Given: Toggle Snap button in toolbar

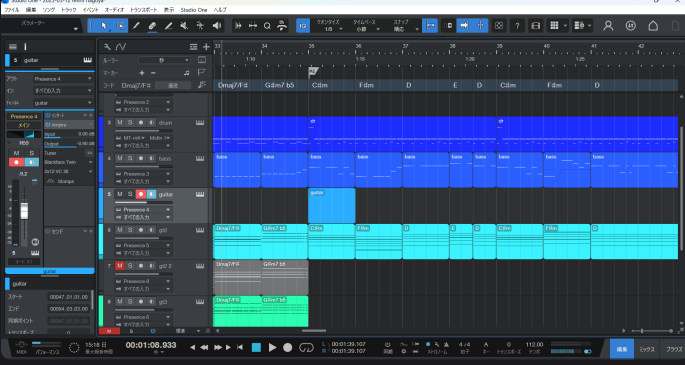Looking at the screenshot, I should (430, 26).
